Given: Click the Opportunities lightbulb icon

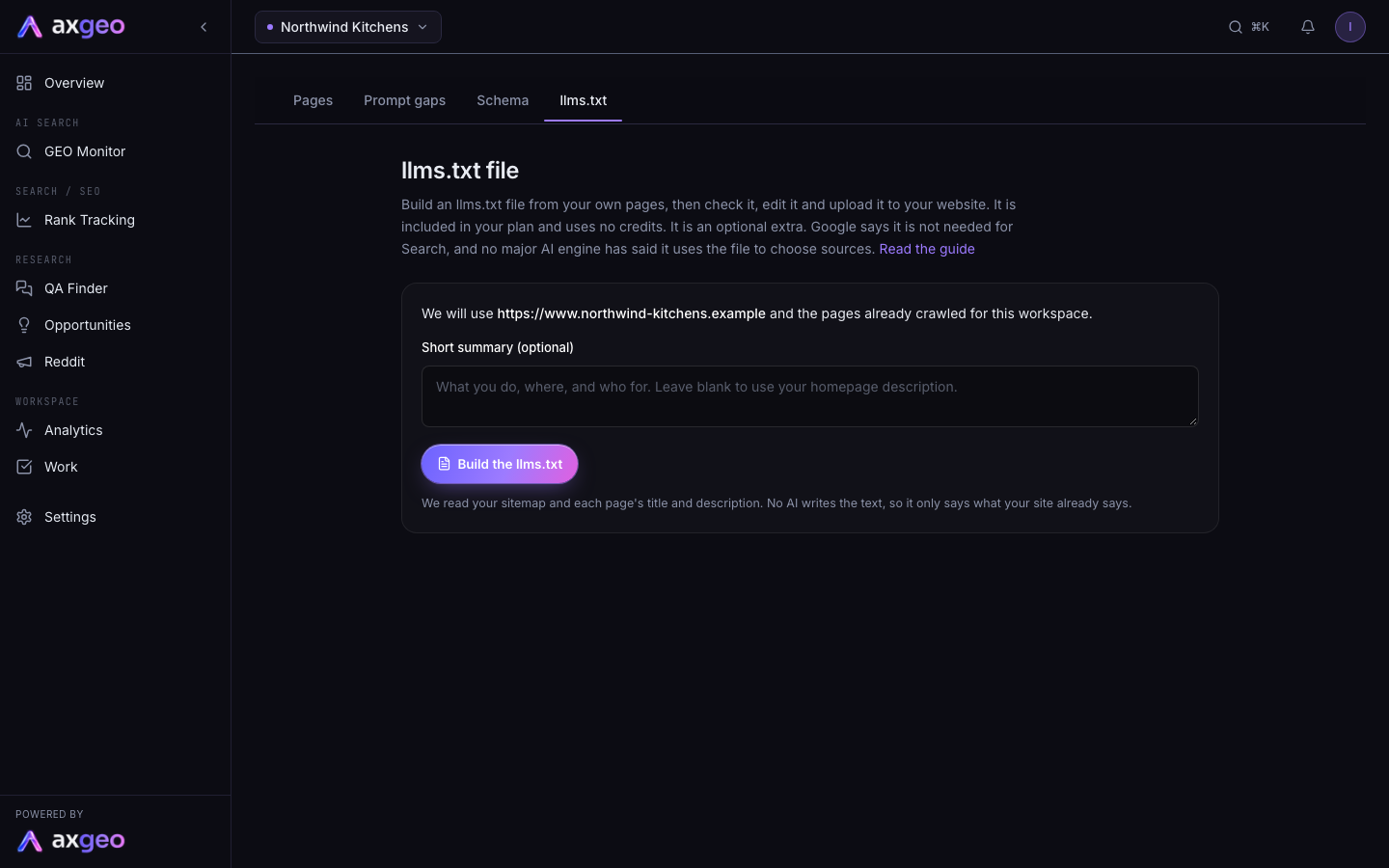Looking at the screenshot, I should 24,325.
